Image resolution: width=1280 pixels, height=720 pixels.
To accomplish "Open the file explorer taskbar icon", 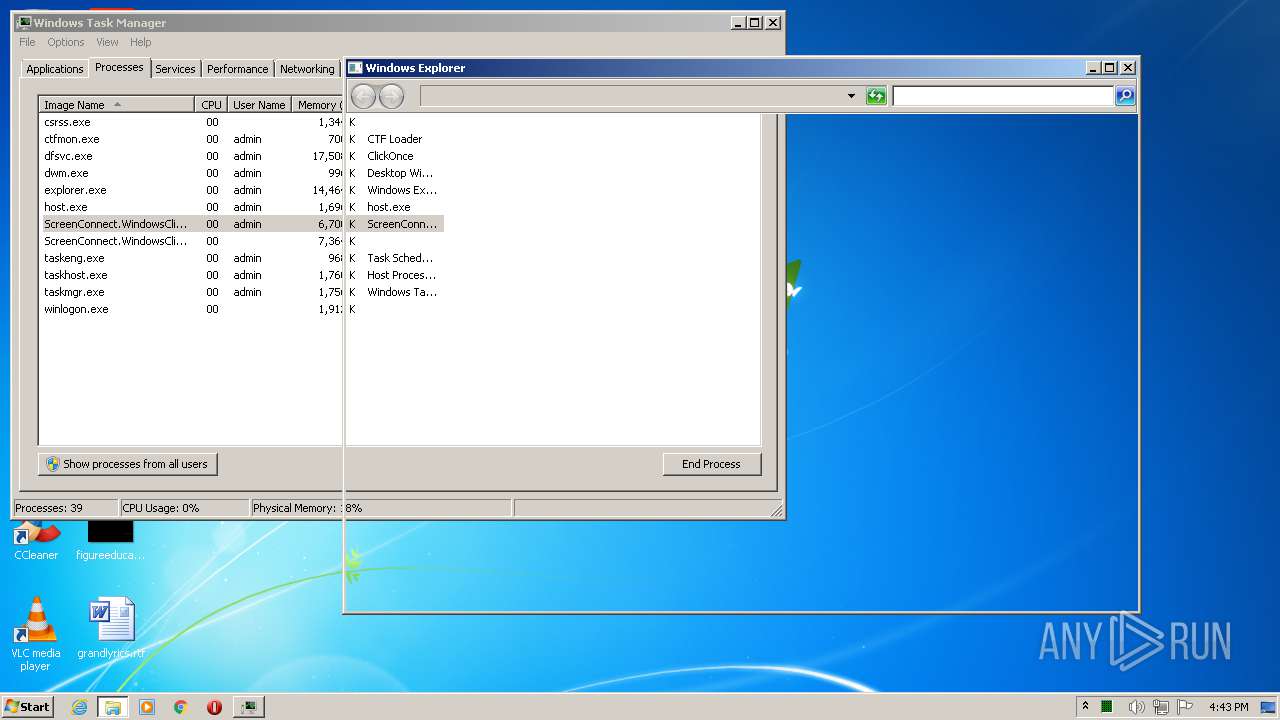I will point(113,707).
